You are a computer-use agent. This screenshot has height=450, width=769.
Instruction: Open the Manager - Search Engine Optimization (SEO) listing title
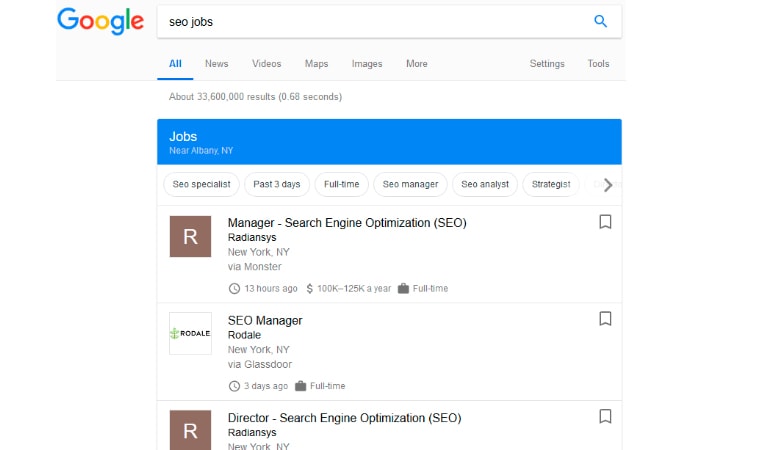click(x=347, y=223)
